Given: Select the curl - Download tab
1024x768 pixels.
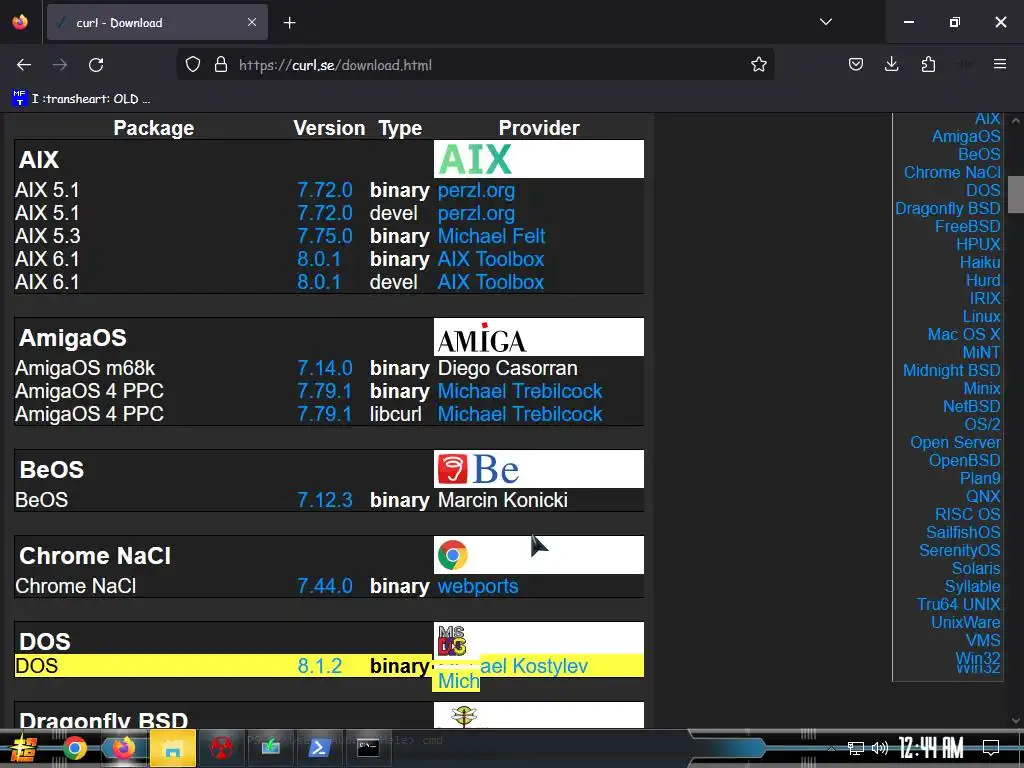Looking at the screenshot, I should point(157,23).
